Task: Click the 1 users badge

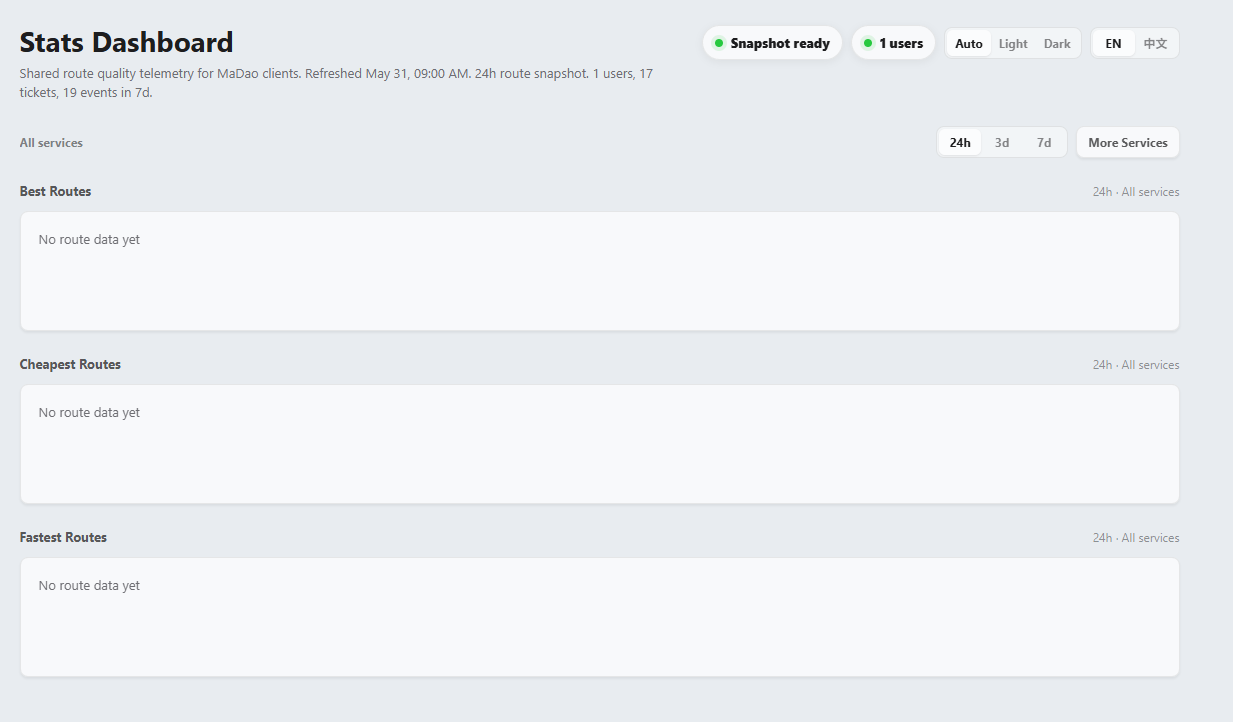Action: pos(893,43)
